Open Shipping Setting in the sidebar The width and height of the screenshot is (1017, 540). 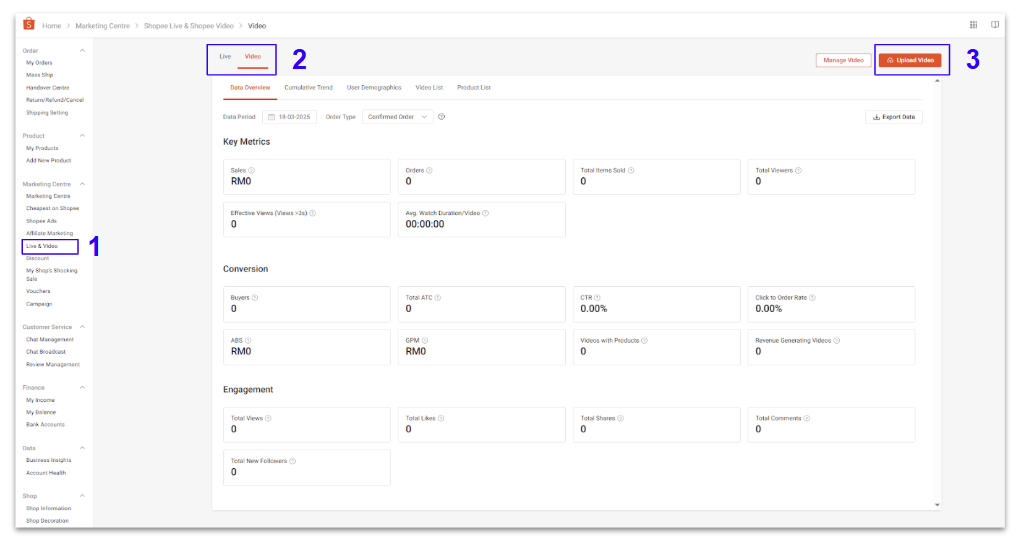coord(47,113)
